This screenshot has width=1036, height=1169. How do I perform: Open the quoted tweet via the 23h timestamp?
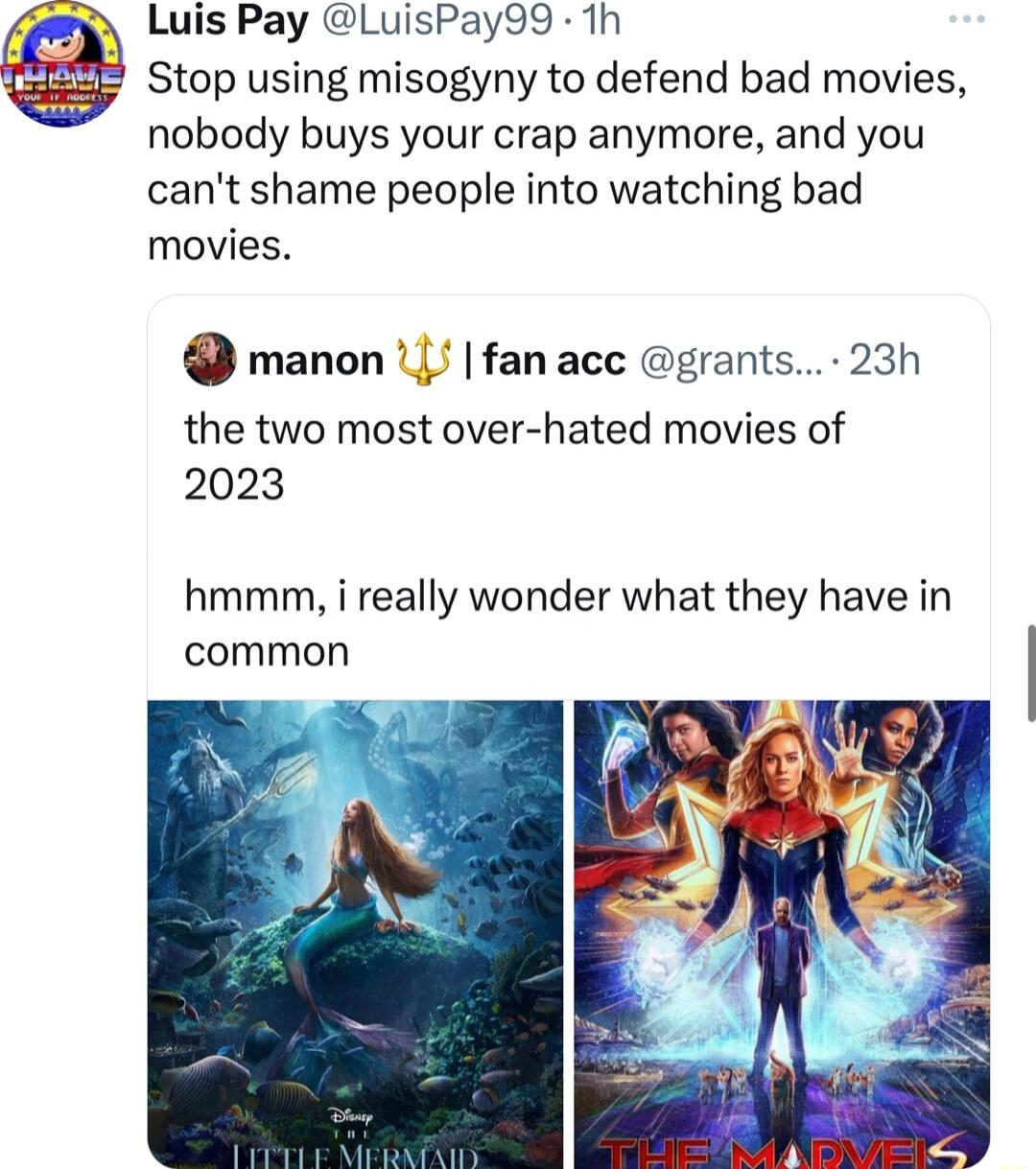[x=887, y=360]
